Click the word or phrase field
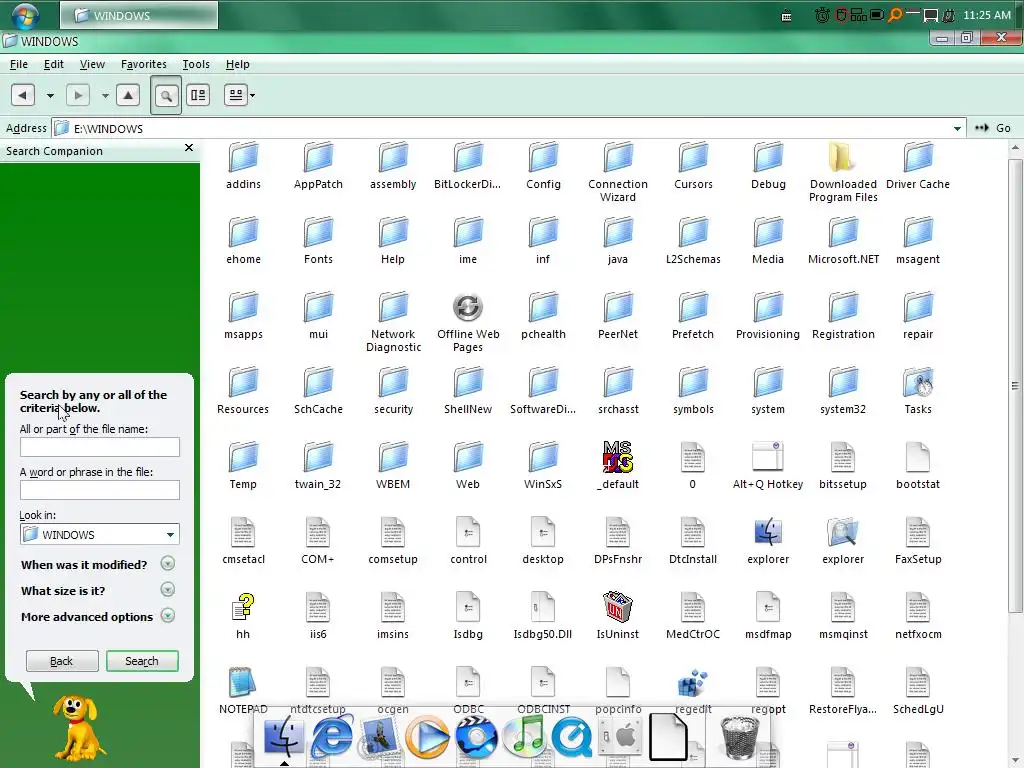Viewport: 1024px width, 768px height. click(100, 490)
